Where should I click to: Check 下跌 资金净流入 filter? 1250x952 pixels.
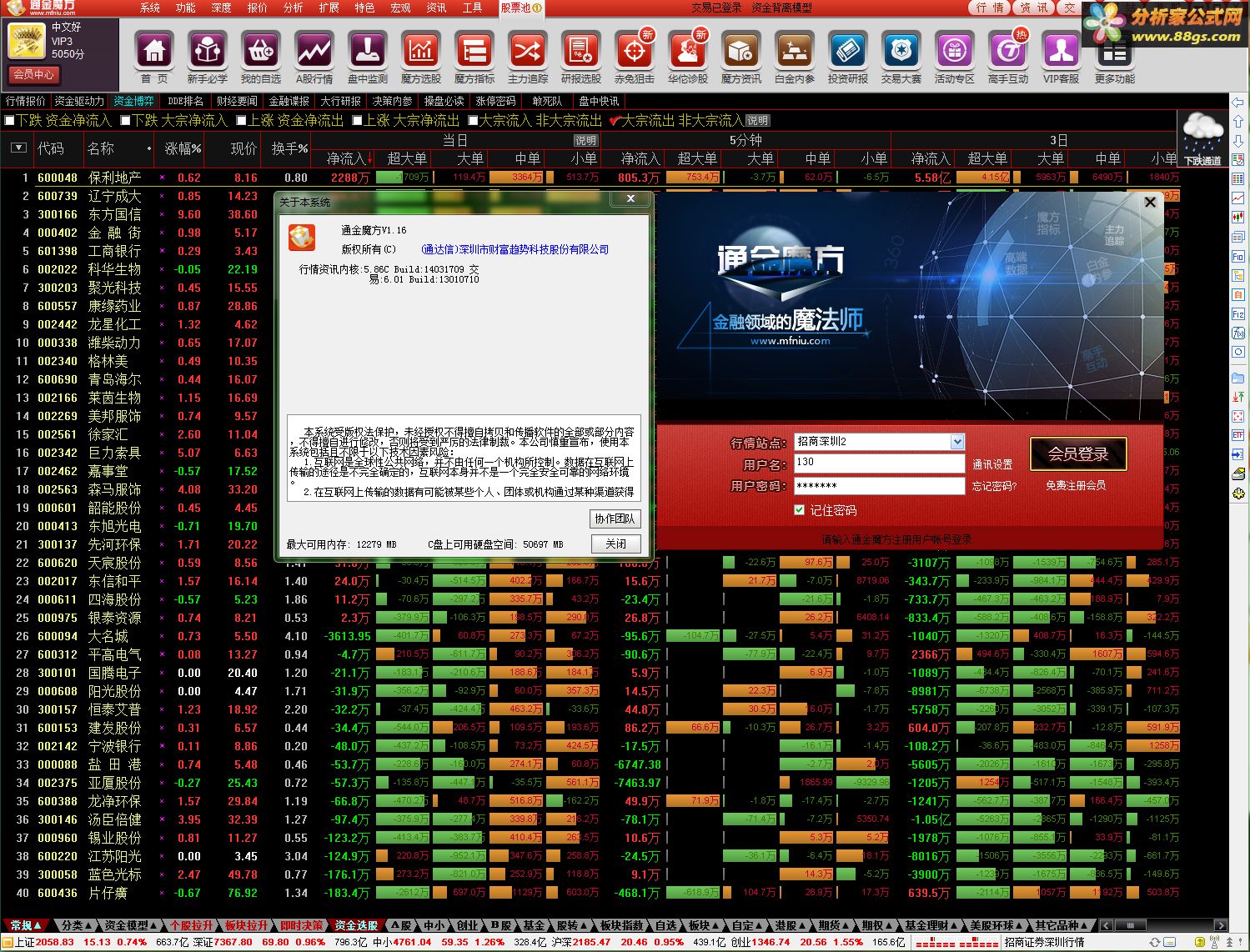10,121
